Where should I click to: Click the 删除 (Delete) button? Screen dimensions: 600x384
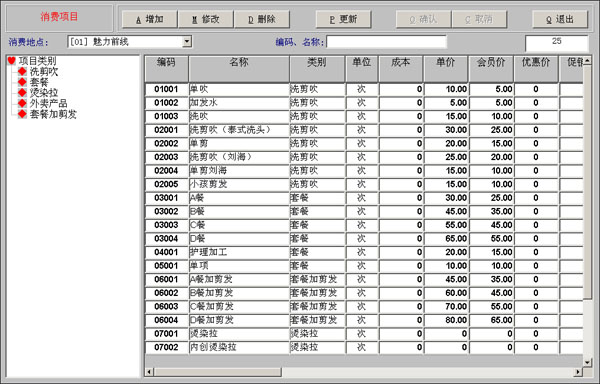click(x=262, y=19)
